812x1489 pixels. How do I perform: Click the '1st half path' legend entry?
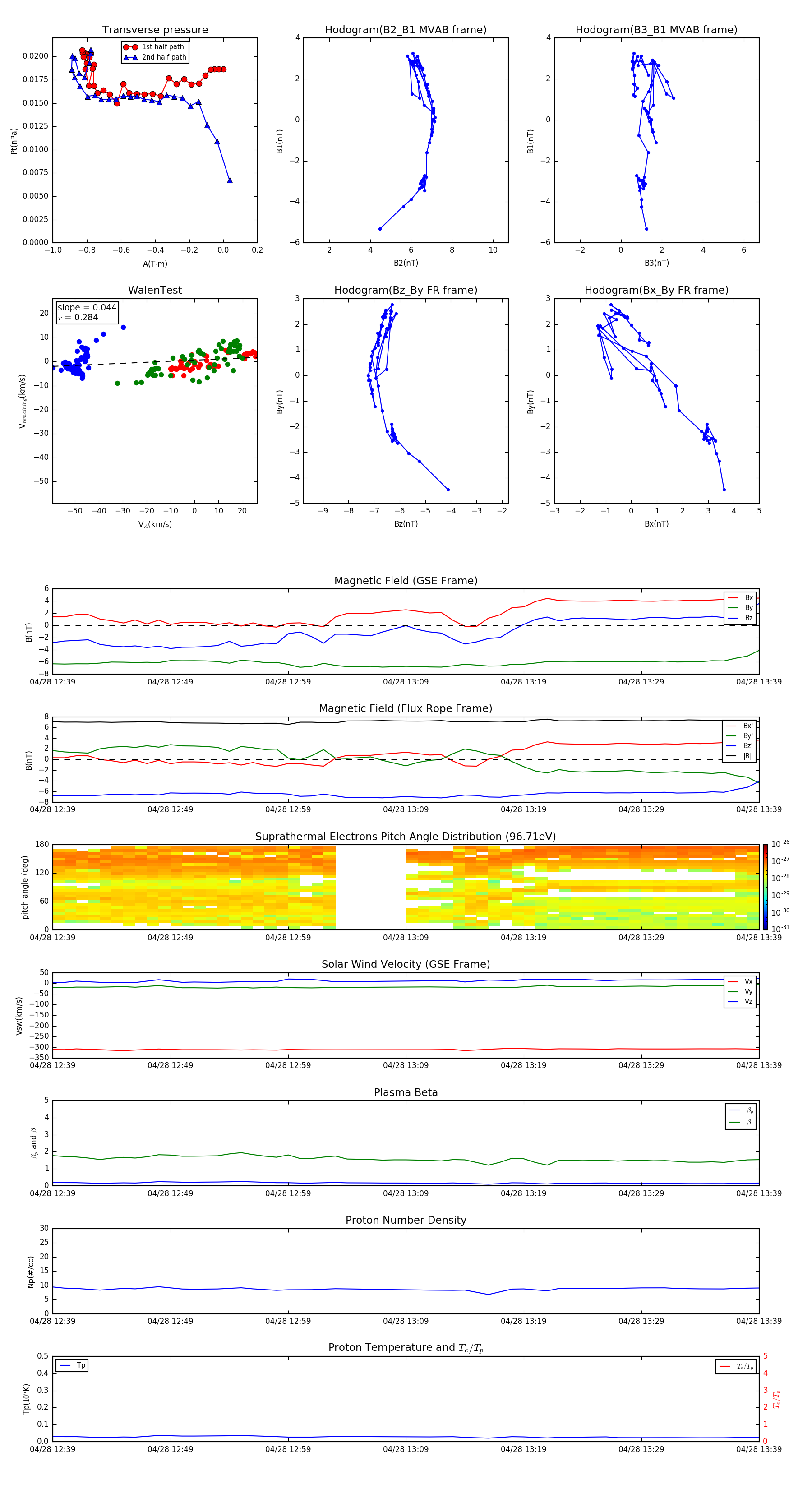pyautogui.click(x=155, y=47)
